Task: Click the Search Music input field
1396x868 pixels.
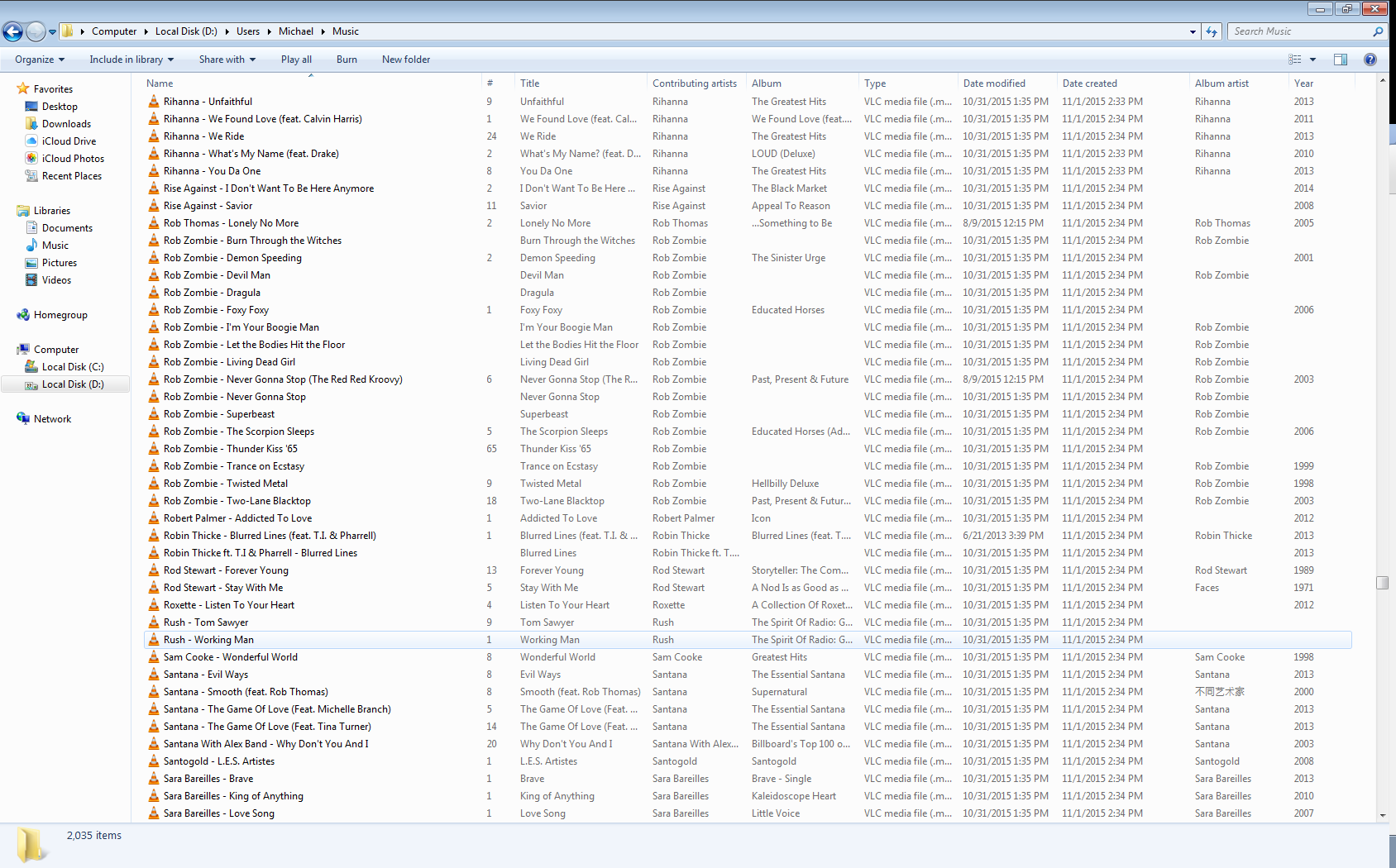Action: pos(1300,31)
